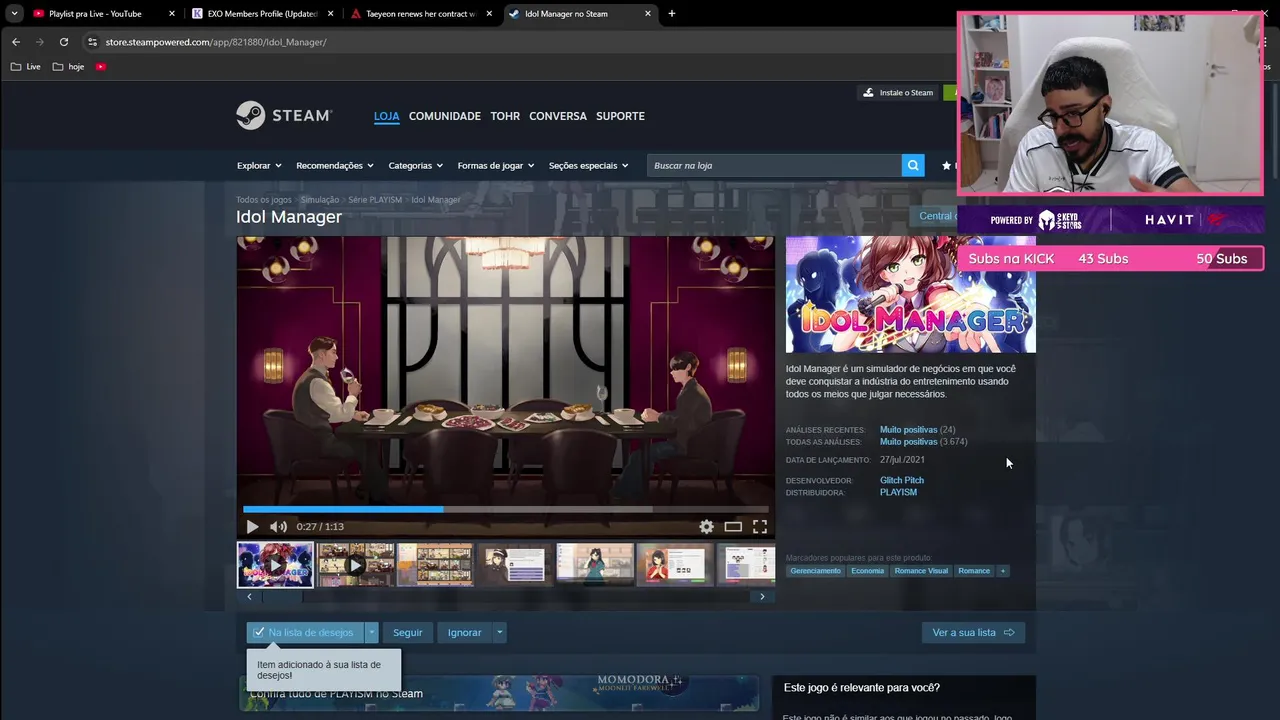Seek on the video progress bar
The width and height of the screenshot is (1280, 720).
pos(505,509)
